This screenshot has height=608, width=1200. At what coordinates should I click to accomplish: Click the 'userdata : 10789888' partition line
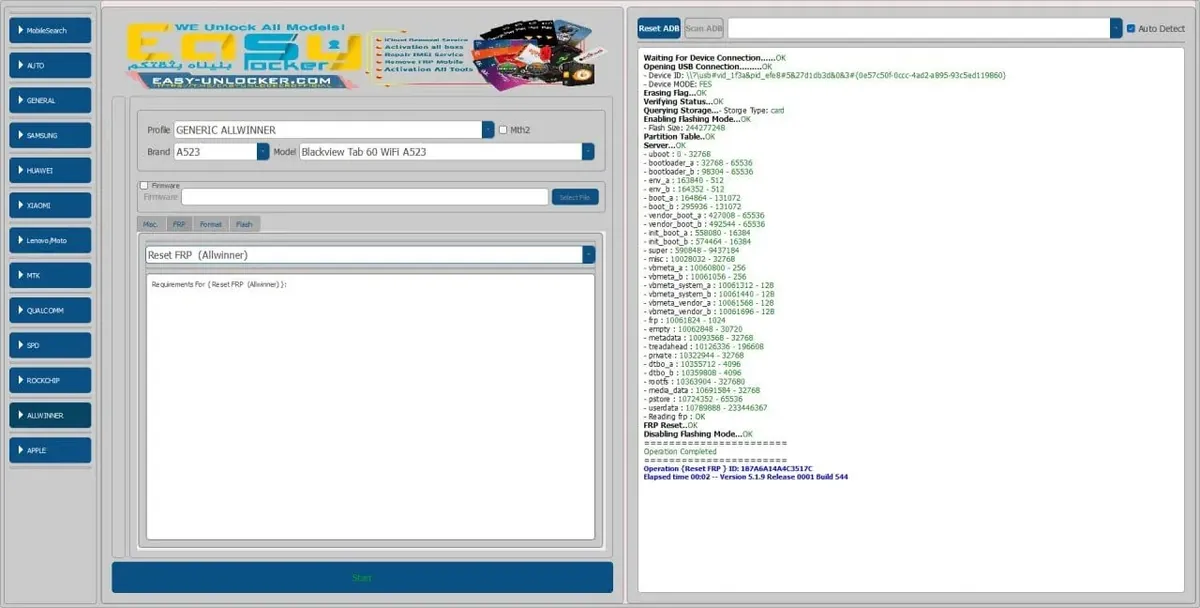point(705,408)
